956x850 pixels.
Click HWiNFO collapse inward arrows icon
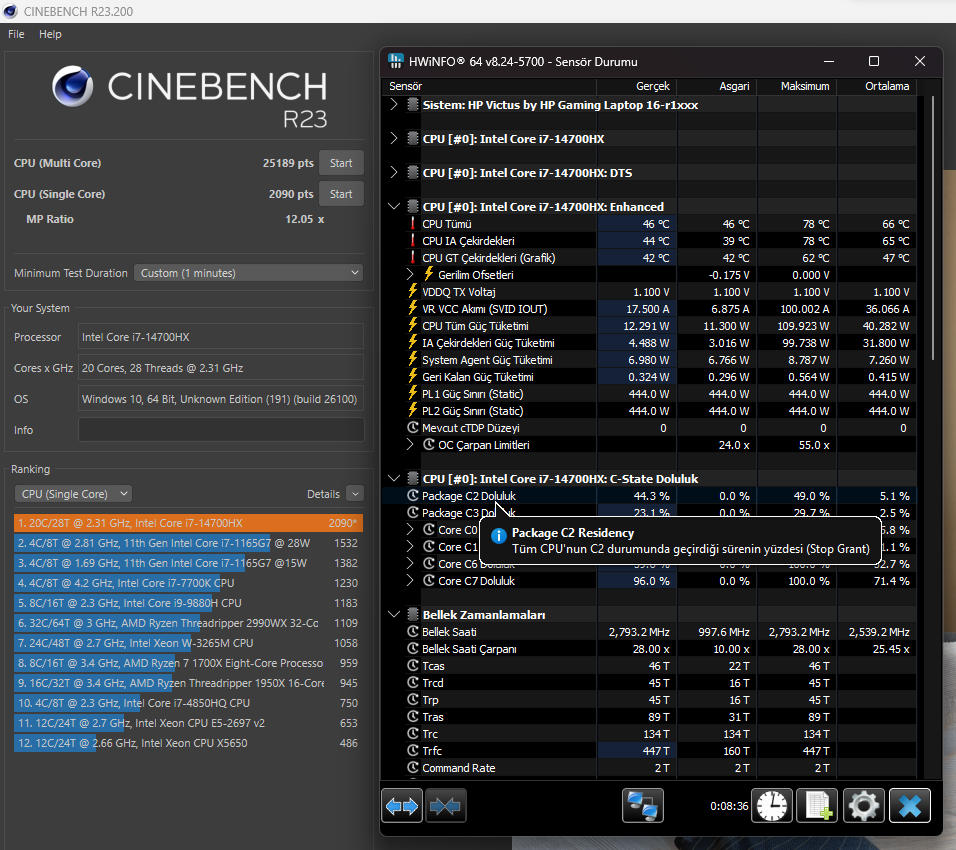[x=445, y=806]
